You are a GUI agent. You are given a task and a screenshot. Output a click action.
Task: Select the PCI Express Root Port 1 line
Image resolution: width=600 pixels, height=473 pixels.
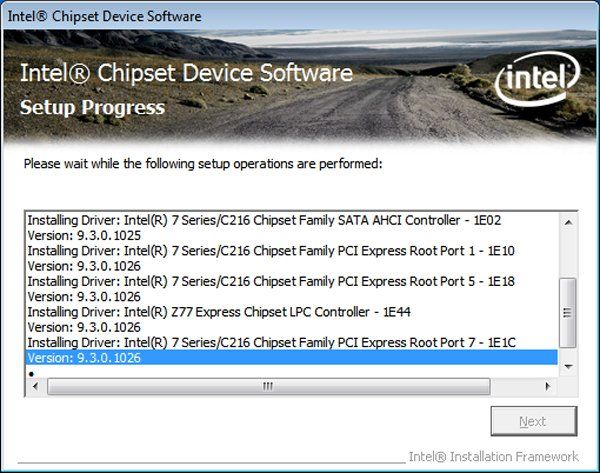[x=270, y=250]
